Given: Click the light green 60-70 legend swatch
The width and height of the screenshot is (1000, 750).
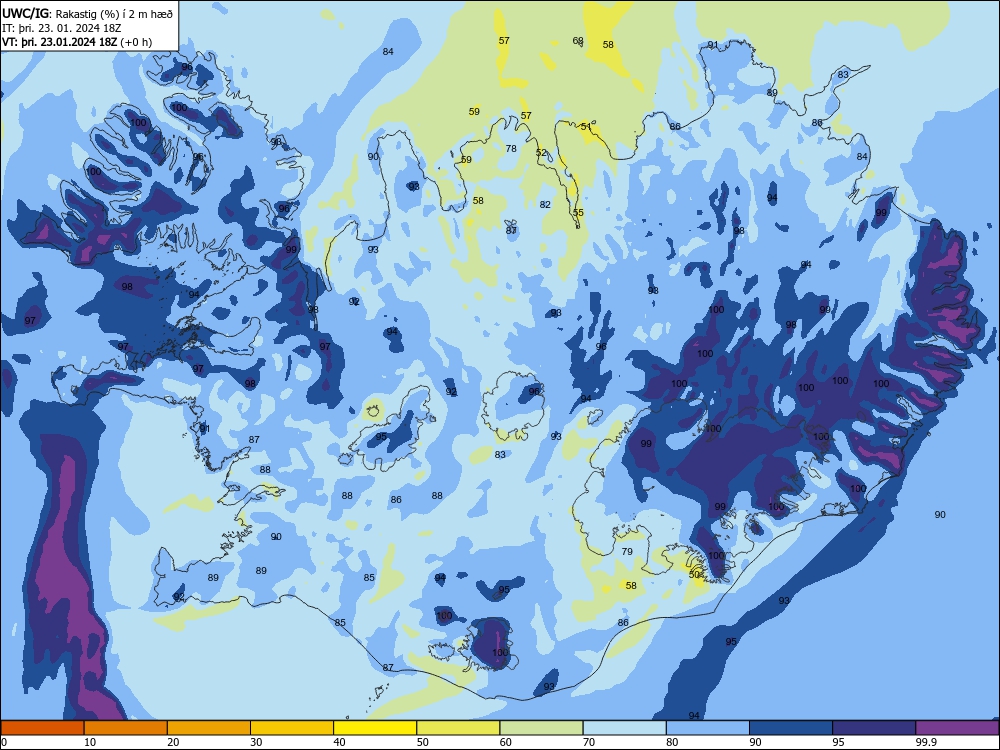Looking at the screenshot, I should point(541,728).
